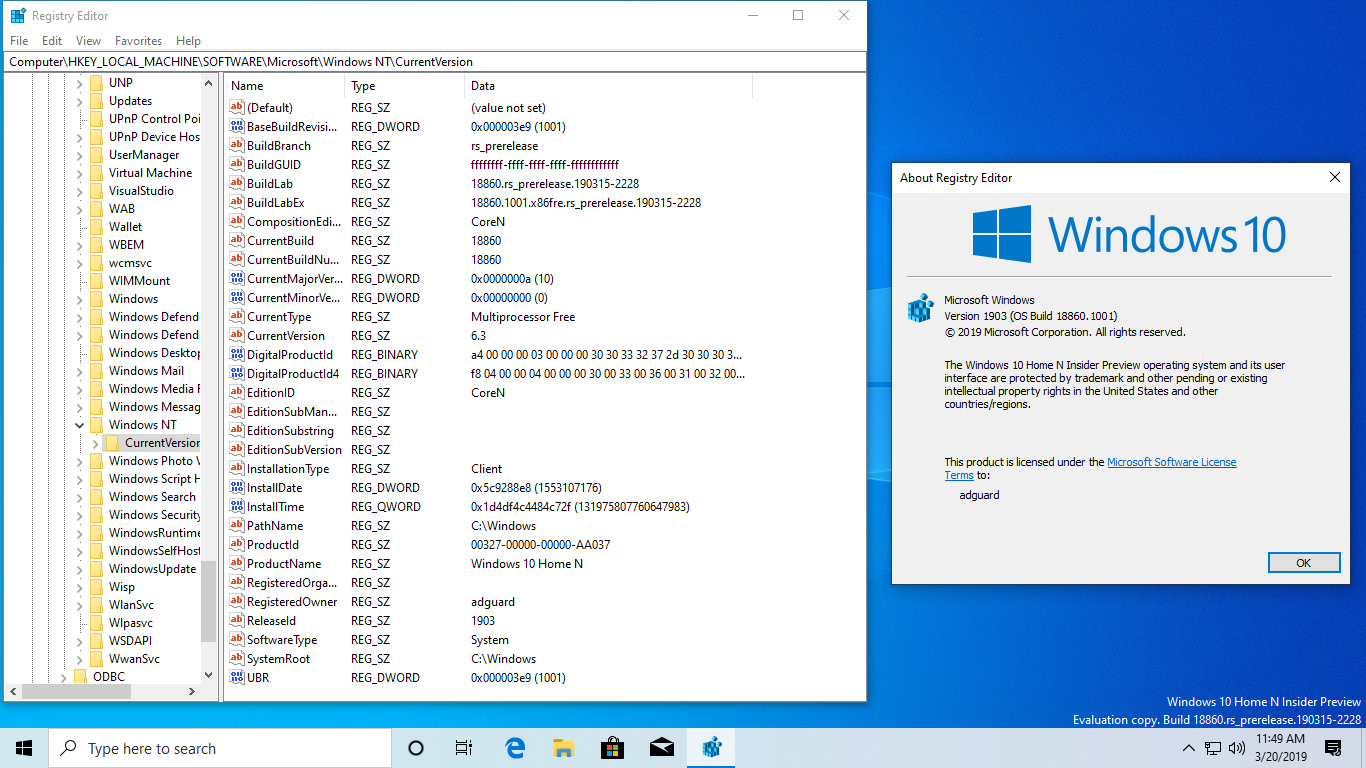This screenshot has height=768, width=1366.
Task: Click the registry path address bar
Action: point(435,62)
